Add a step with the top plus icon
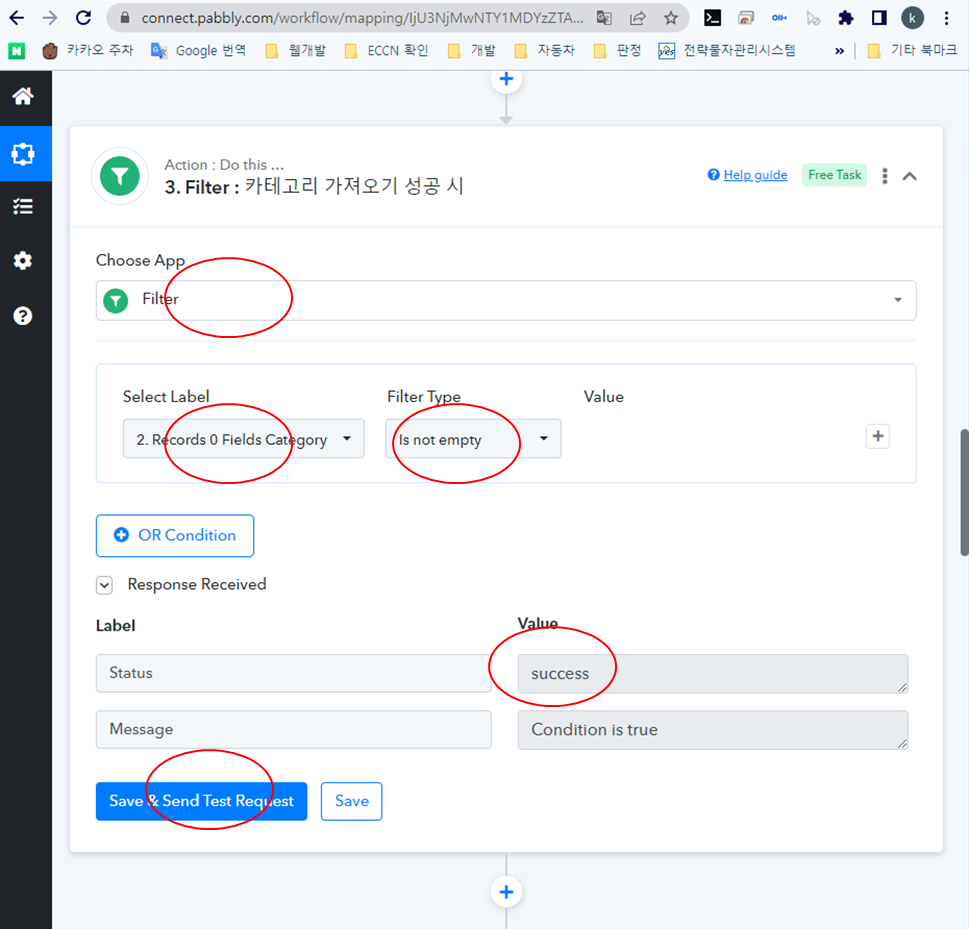 [506, 79]
